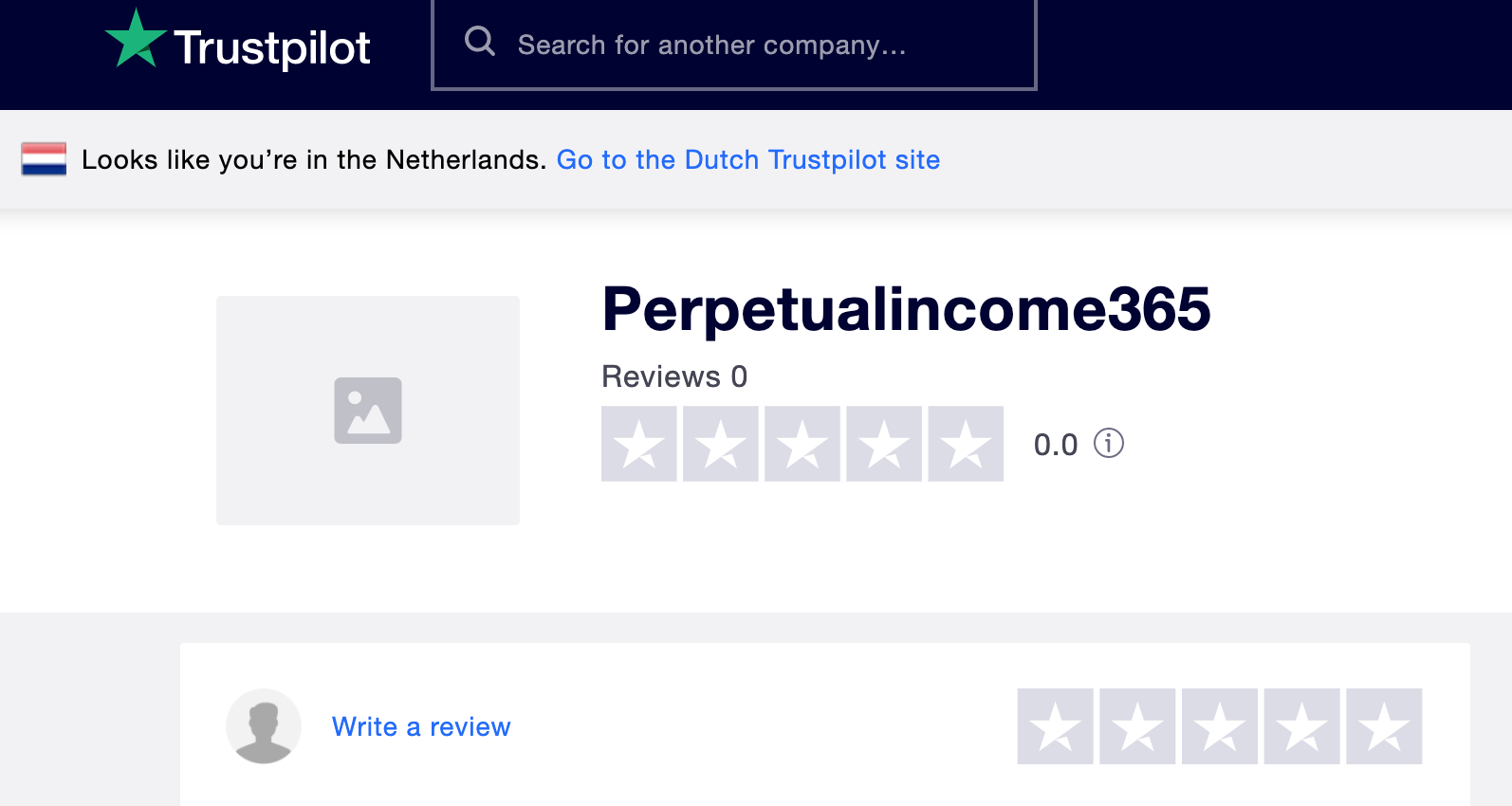Focus the Search for another company field

734,45
